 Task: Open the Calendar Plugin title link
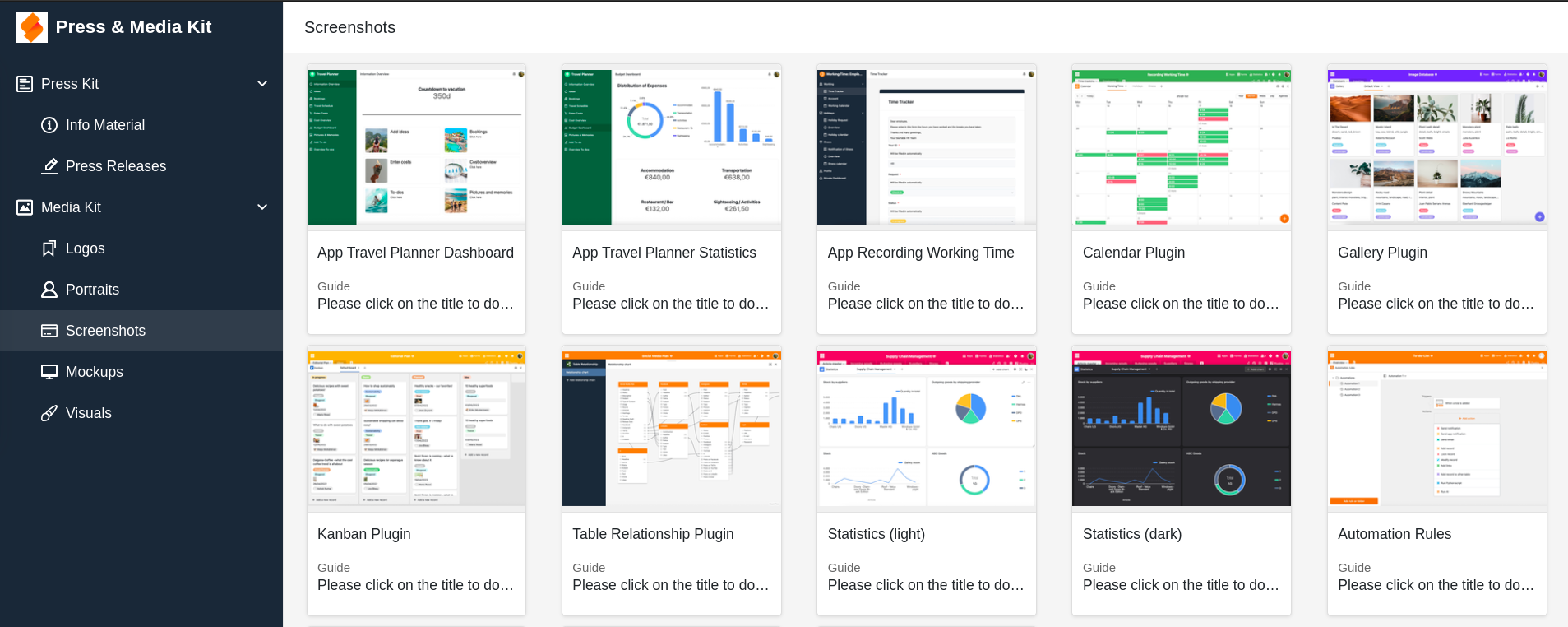[1133, 253]
